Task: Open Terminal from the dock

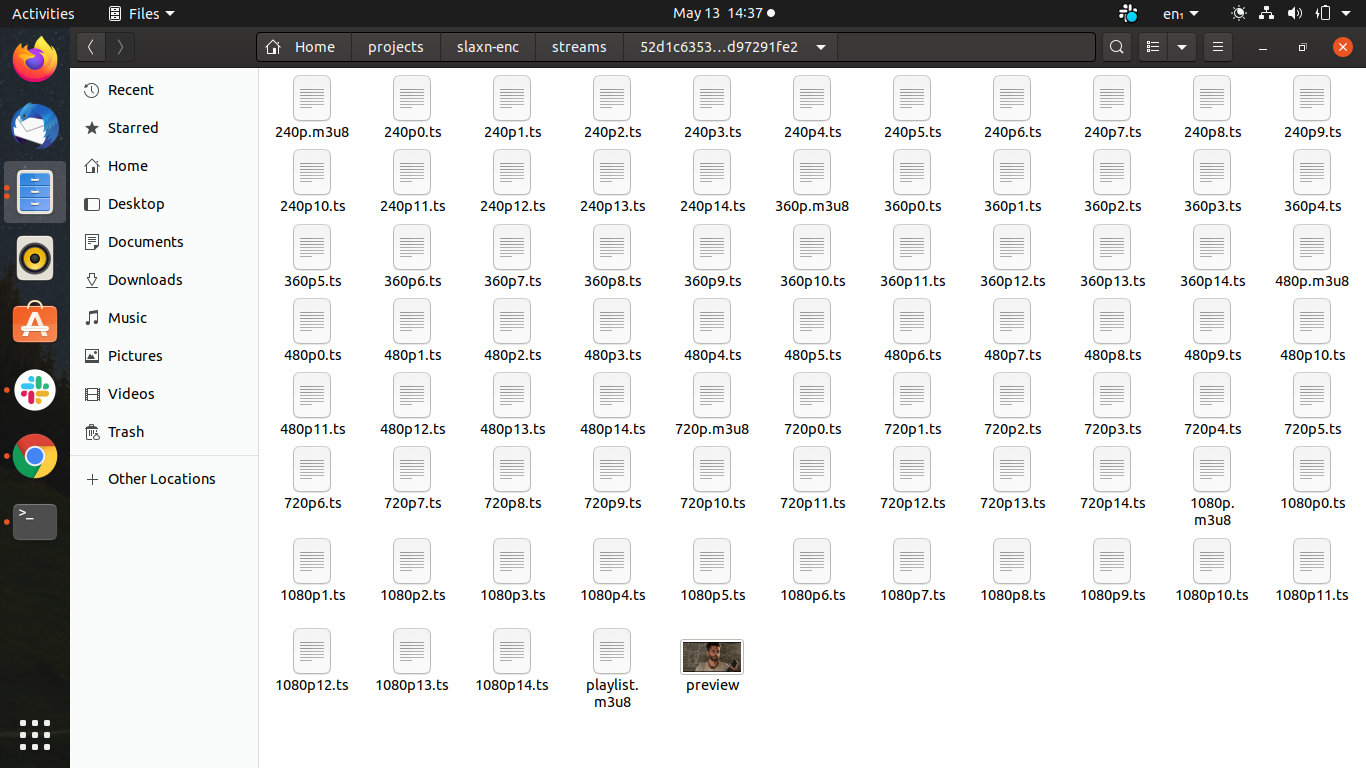Action: pos(35,521)
